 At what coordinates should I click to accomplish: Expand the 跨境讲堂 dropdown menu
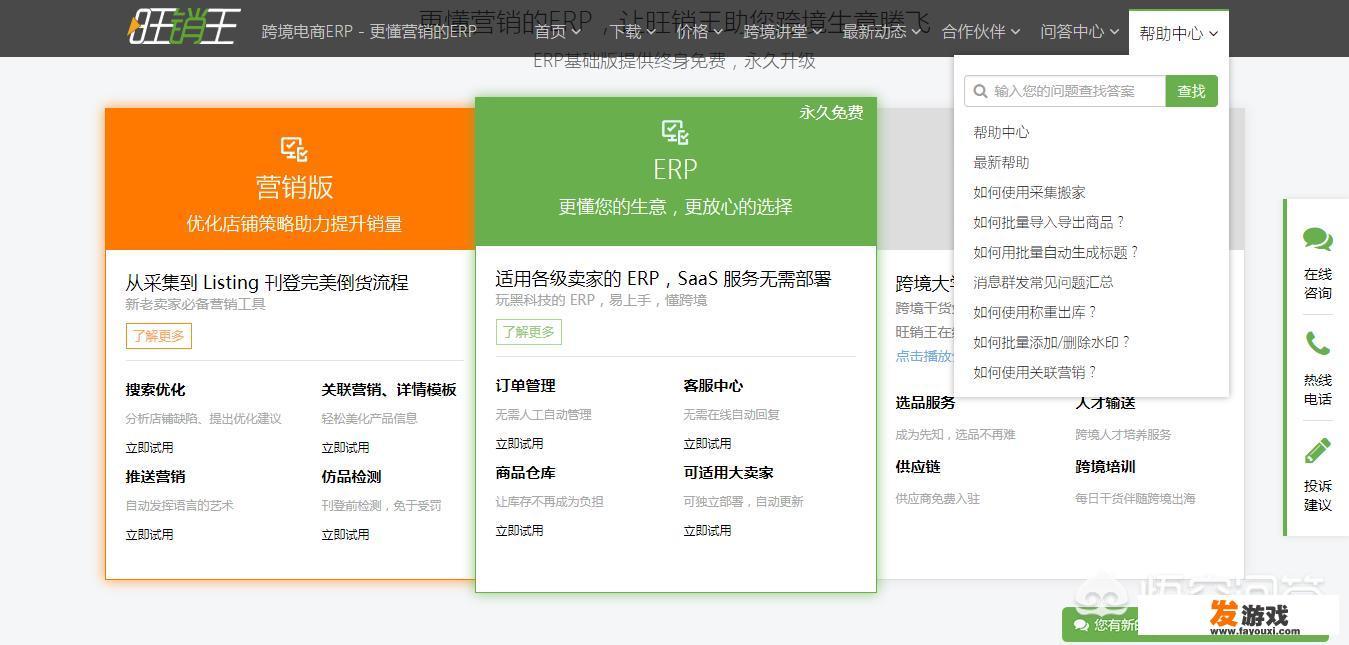[783, 32]
